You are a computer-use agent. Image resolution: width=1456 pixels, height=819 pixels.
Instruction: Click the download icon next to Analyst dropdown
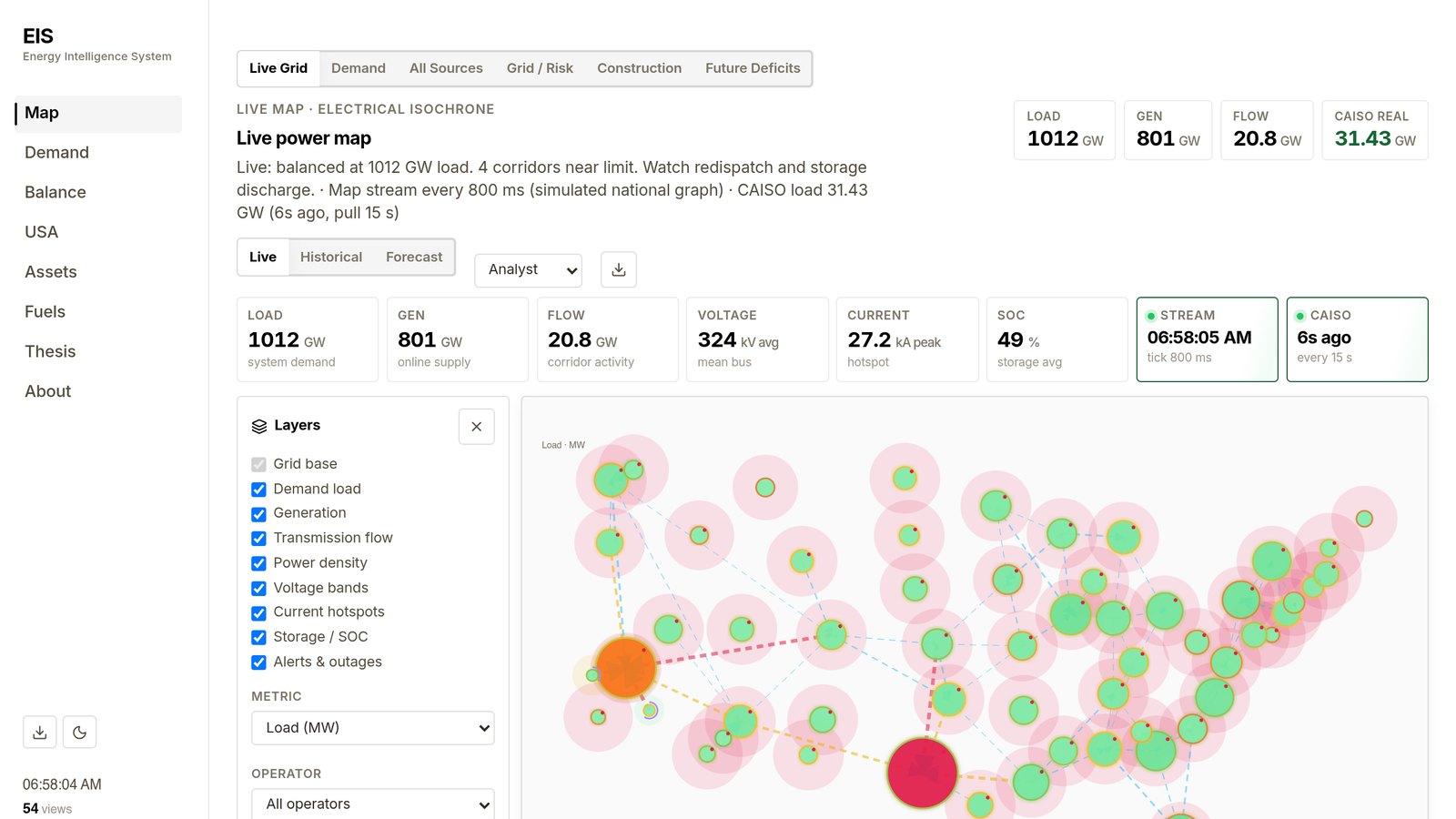click(619, 269)
